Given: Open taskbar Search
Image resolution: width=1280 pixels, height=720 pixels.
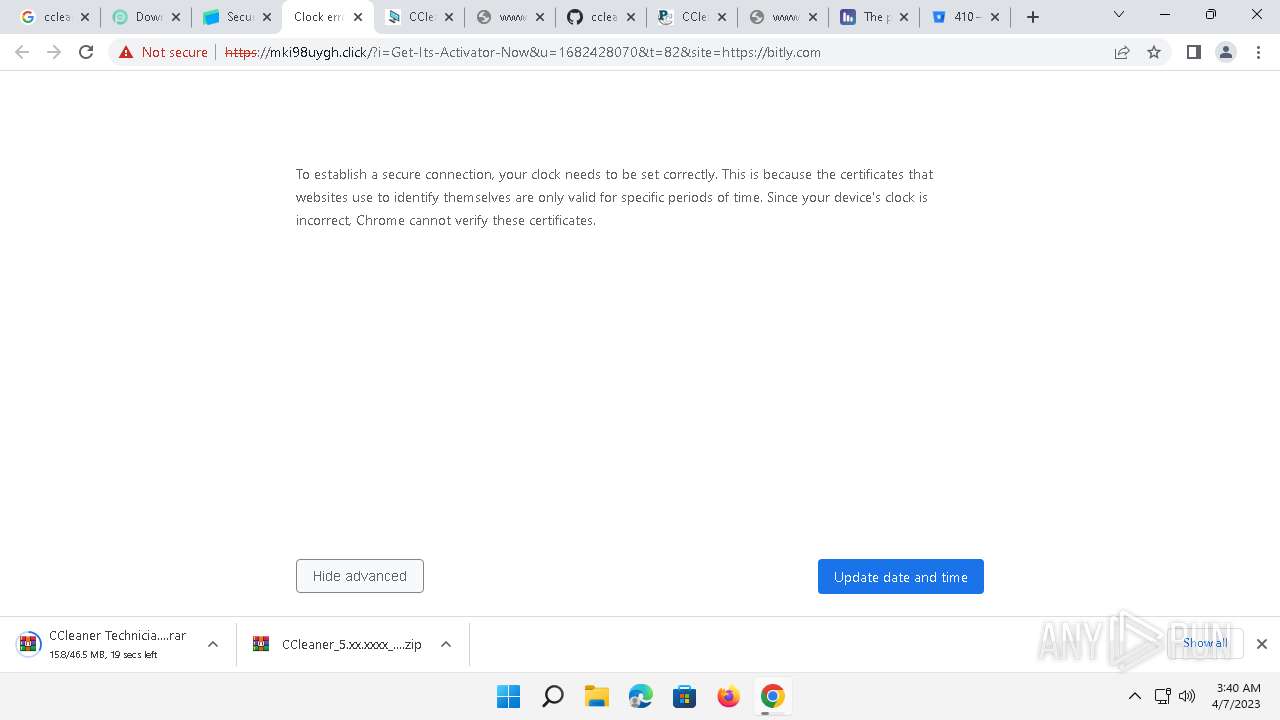Looking at the screenshot, I should click(552, 696).
